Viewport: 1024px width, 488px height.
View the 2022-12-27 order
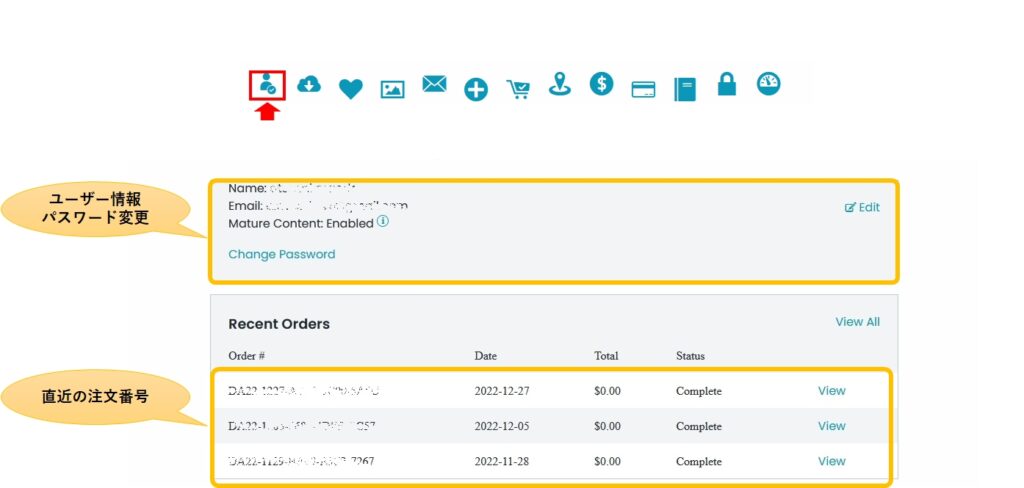pyautogui.click(x=831, y=391)
